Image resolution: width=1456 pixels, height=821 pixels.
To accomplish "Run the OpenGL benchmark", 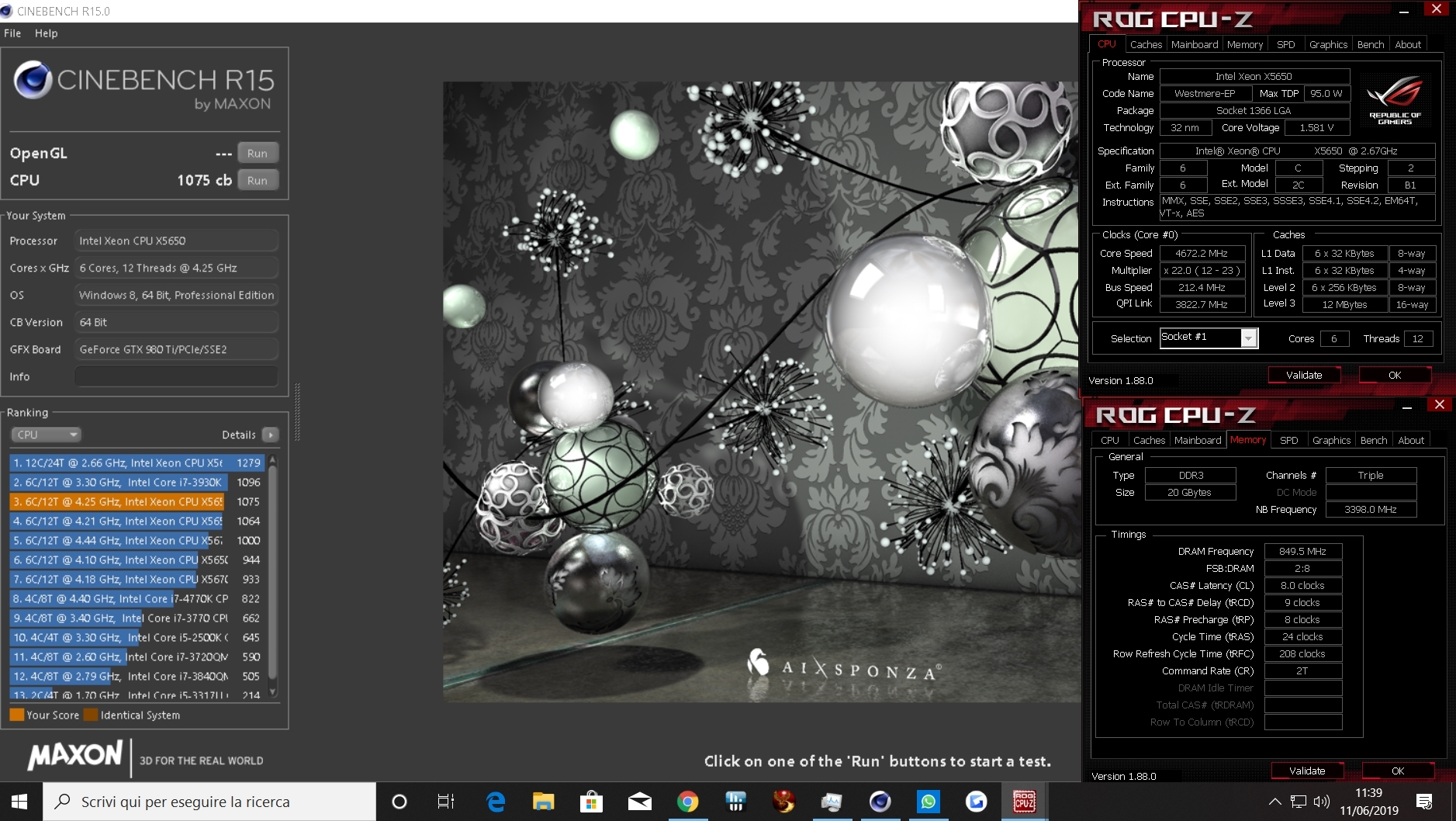I will click(x=258, y=153).
